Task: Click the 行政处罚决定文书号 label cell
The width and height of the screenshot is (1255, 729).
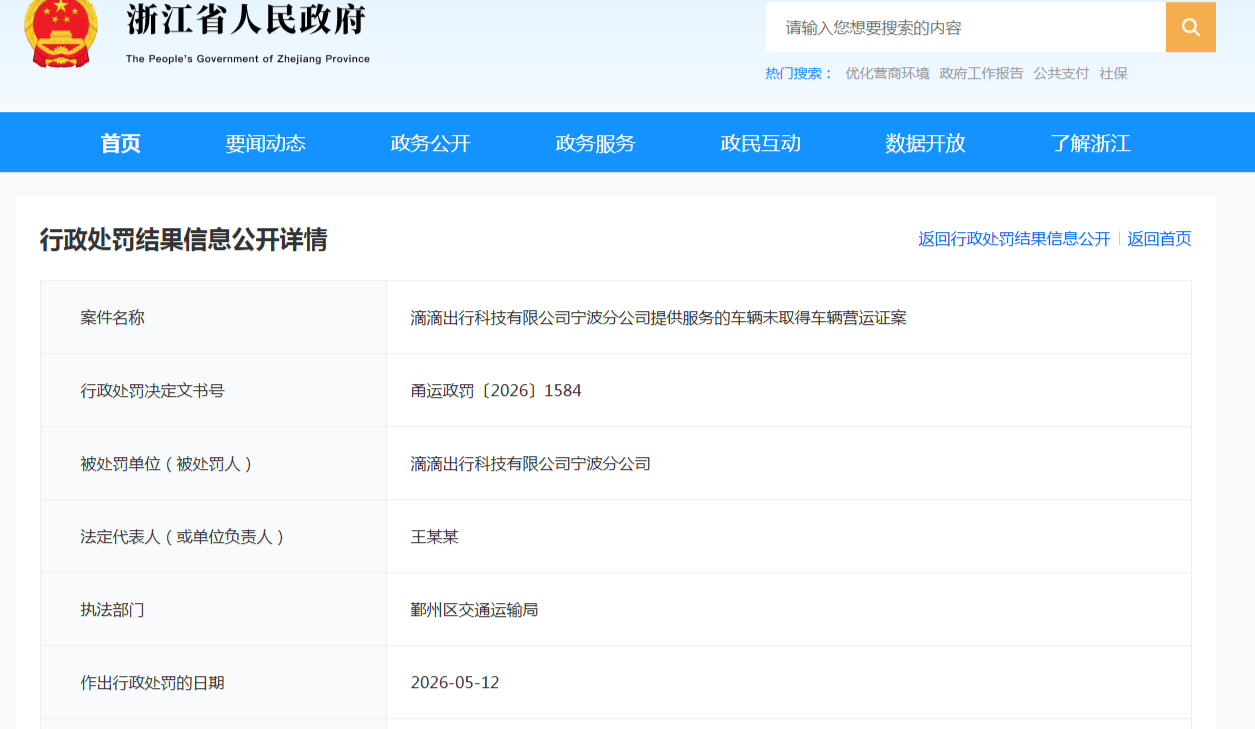Action: 213,390
